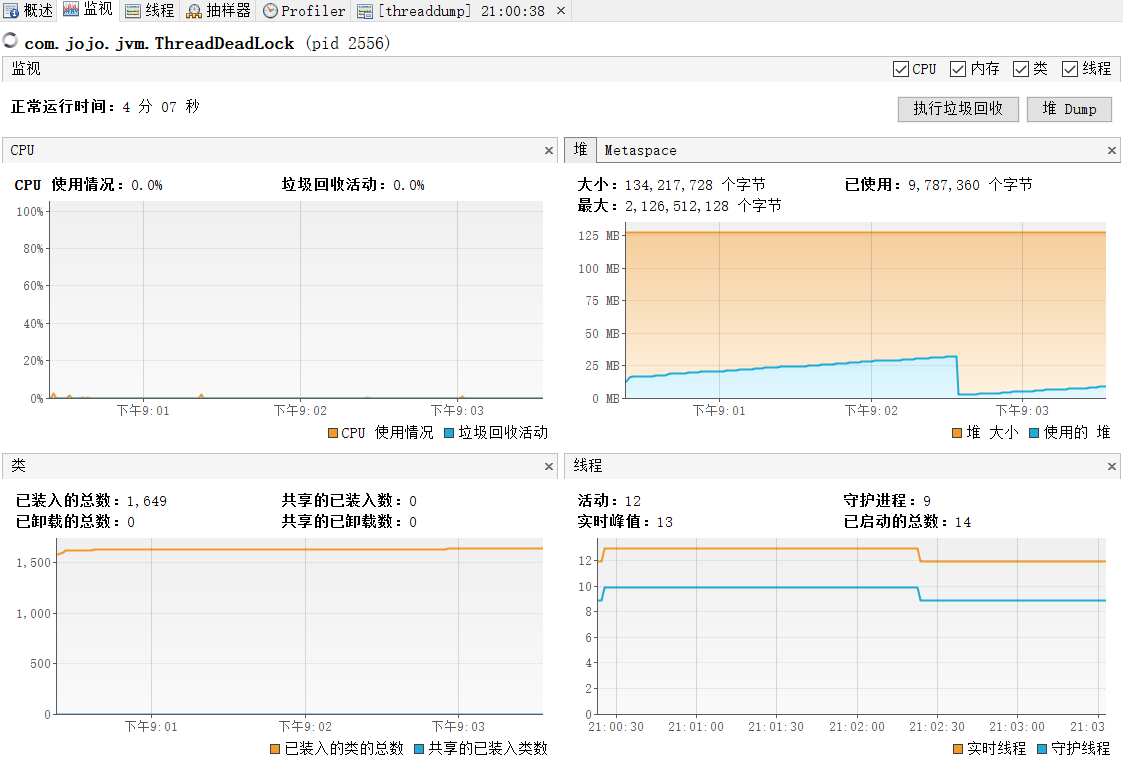The image size is (1123, 757).
Task: Click blue 守护线程 legend swatch
Action: pyautogui.click(x=1042, y=748)
